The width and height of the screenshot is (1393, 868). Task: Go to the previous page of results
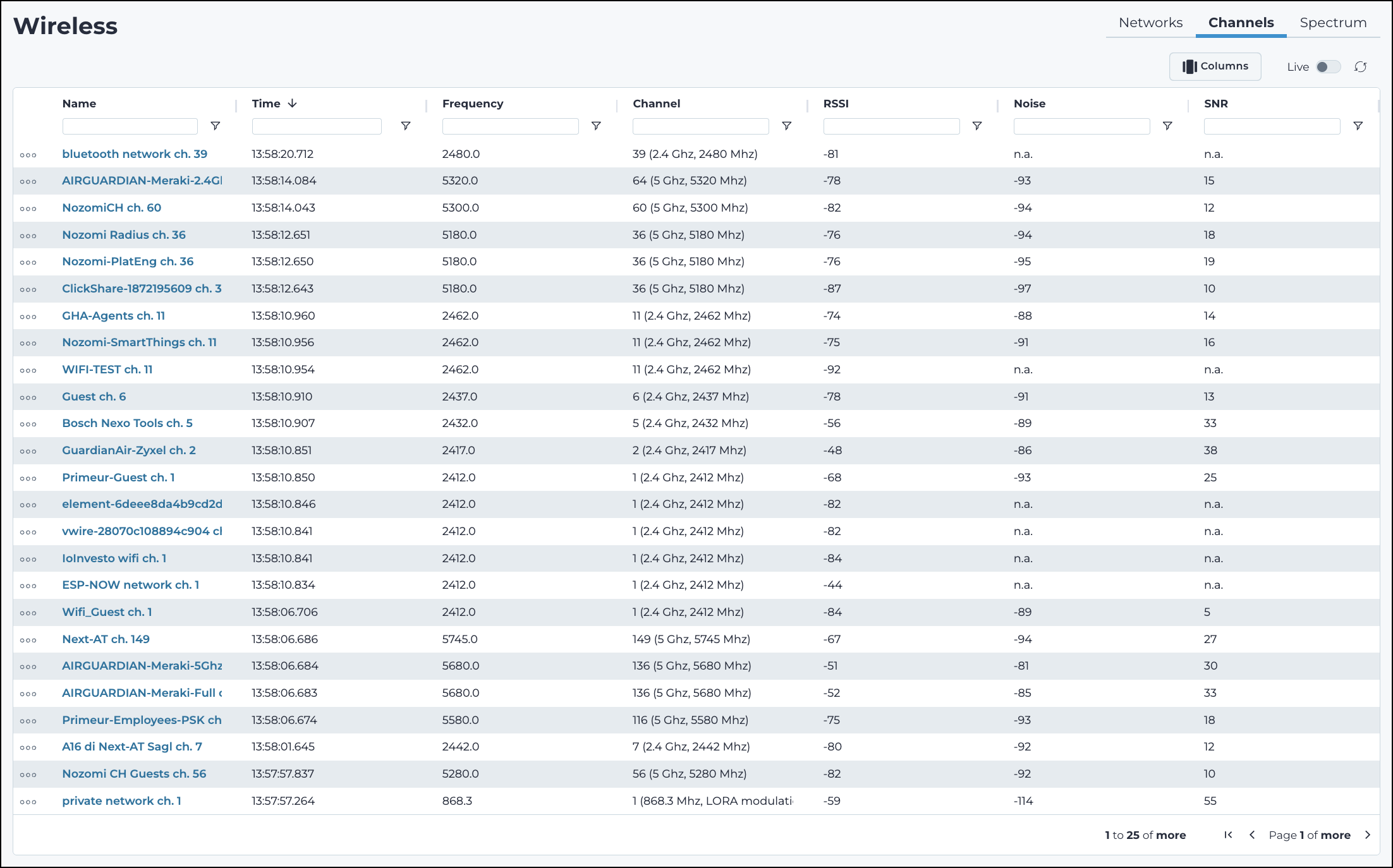(x=1252, y=835)
